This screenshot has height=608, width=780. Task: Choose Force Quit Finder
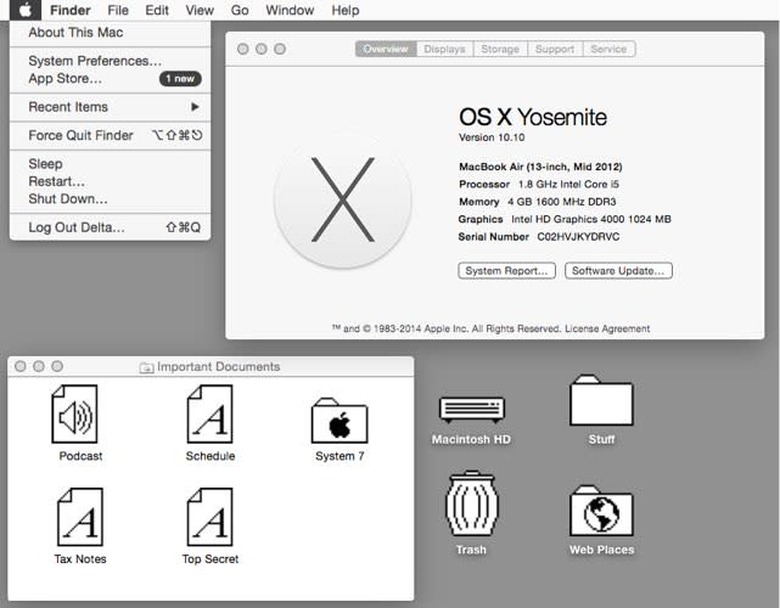(x=110, y=135)
